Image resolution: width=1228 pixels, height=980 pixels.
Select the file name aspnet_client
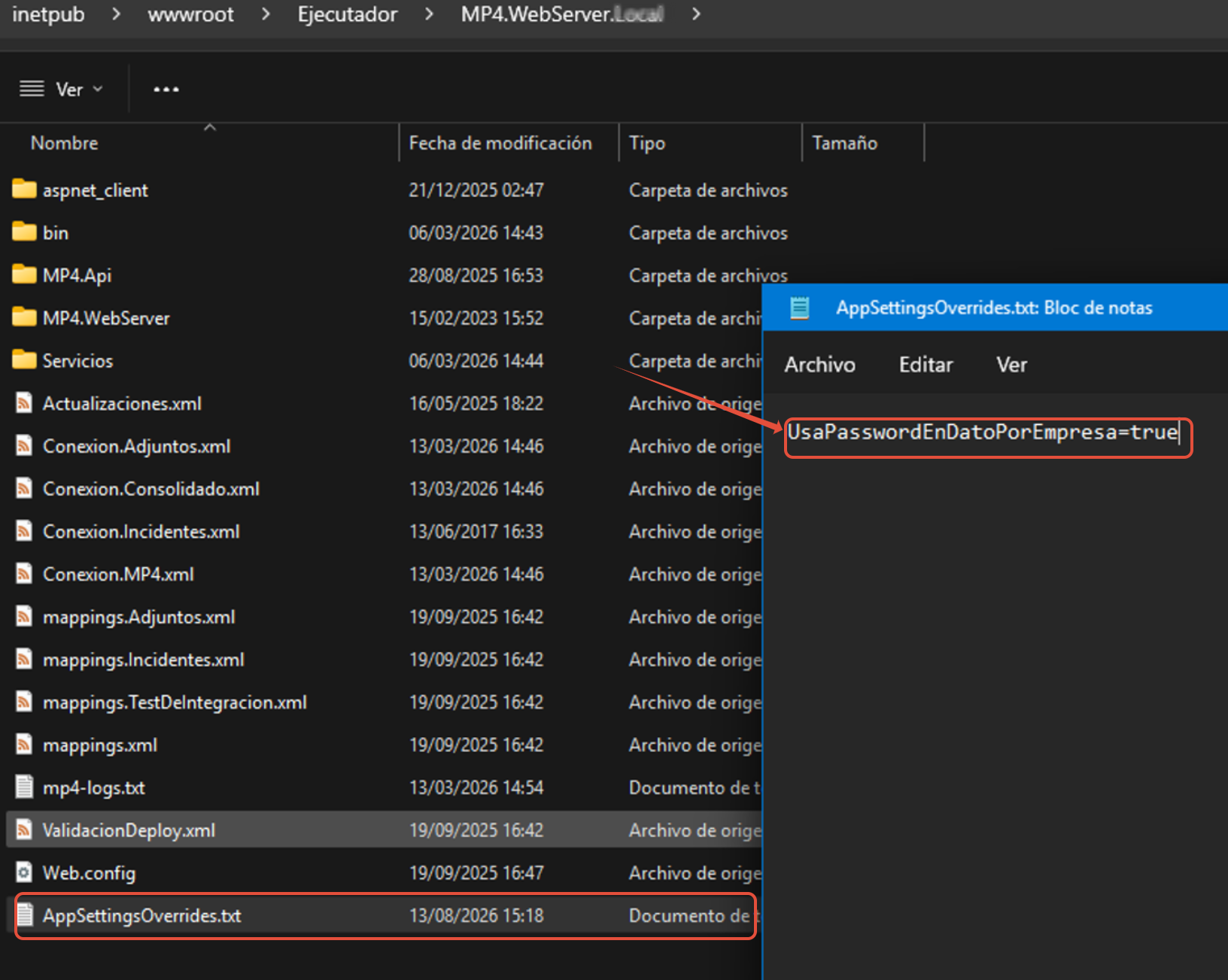pyautogui.click(x=96, y=190)
